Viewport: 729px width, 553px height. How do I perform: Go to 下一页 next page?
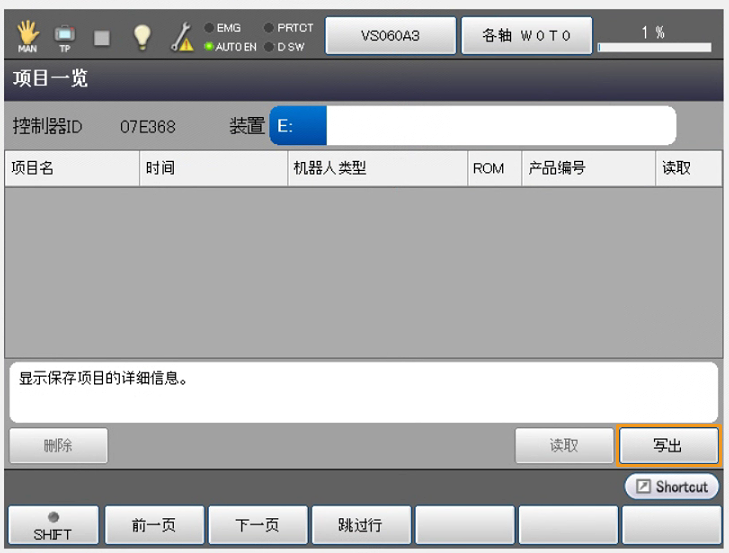pos(258,525)
